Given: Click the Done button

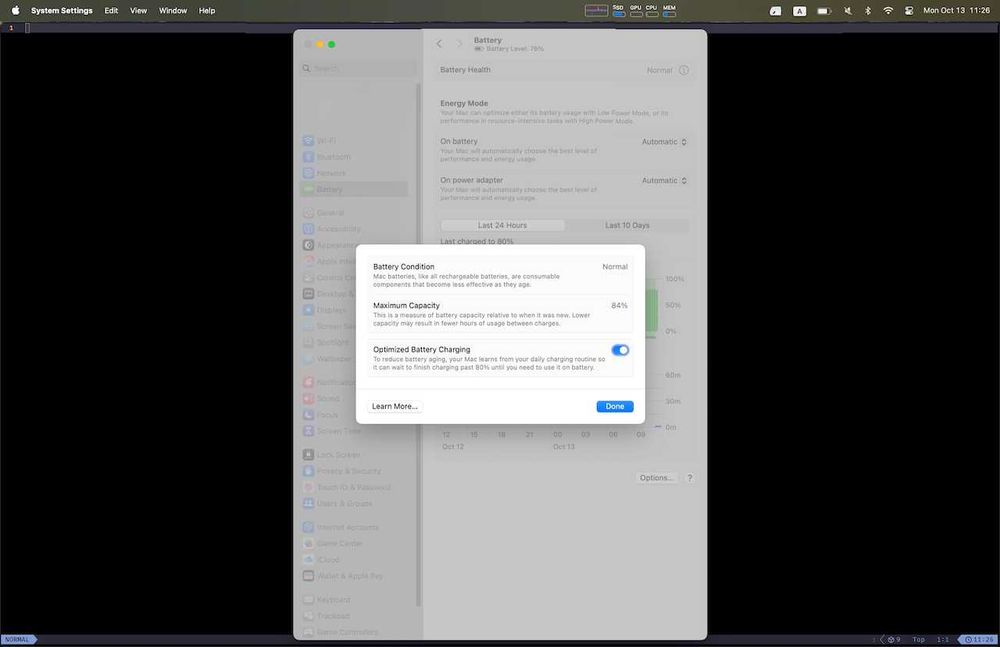Looking at the screenshot, I should click(x=615, y=406).
